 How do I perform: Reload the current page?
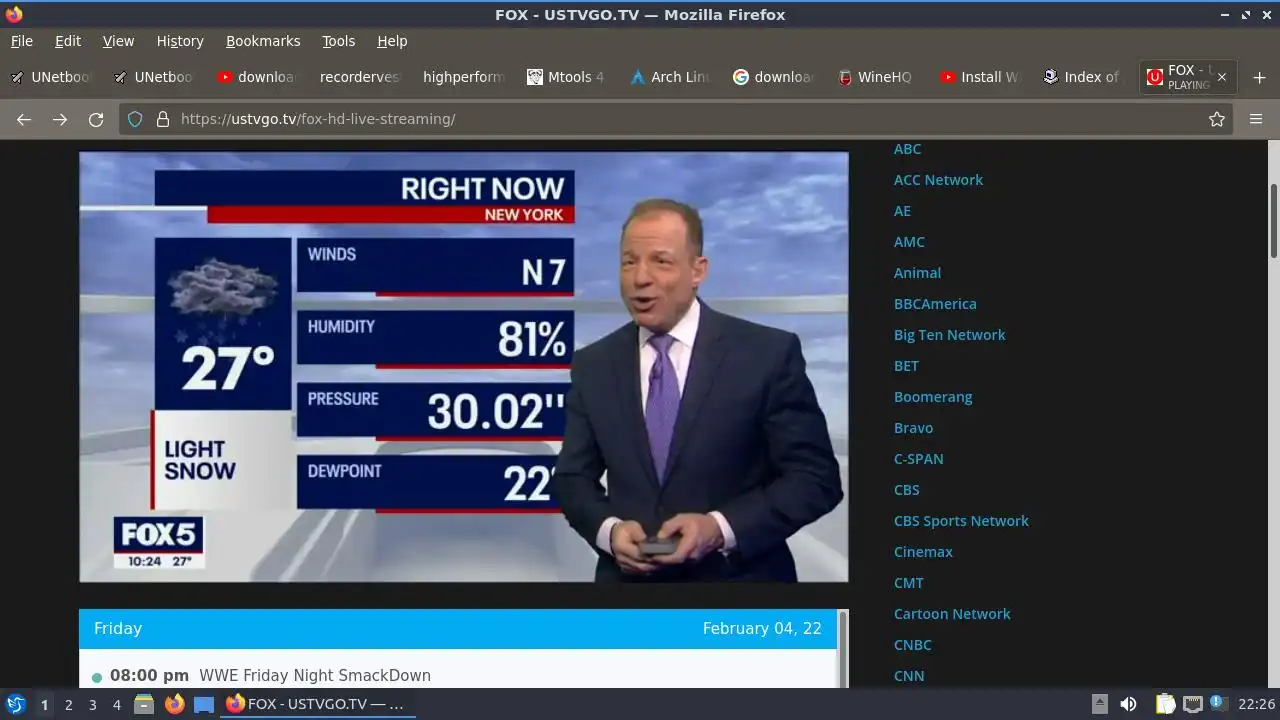(x=96, y=119)
